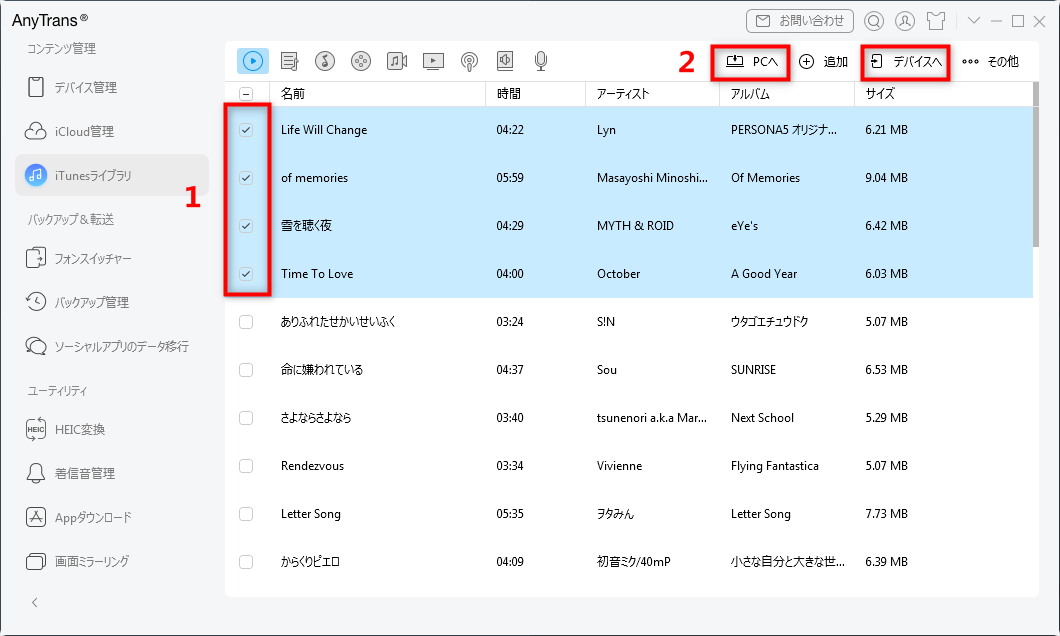
Task: Collapse the sidebar with left chevron
Action: (x=34, y=602)
